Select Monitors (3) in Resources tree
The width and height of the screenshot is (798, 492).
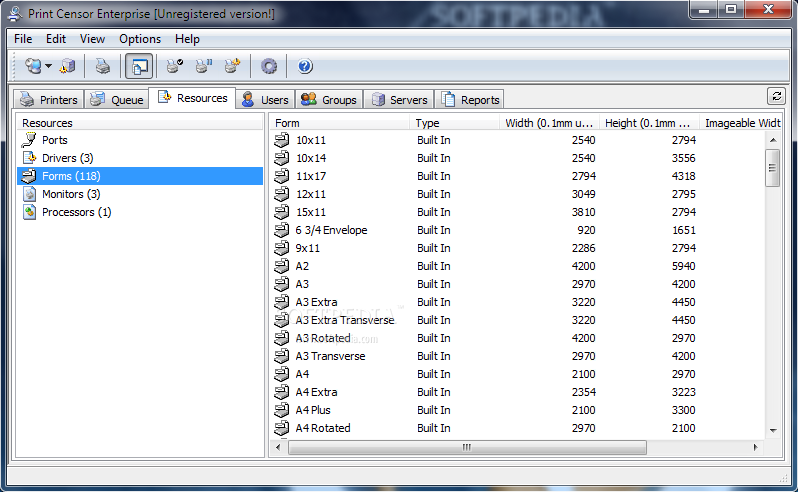point(71,194)
